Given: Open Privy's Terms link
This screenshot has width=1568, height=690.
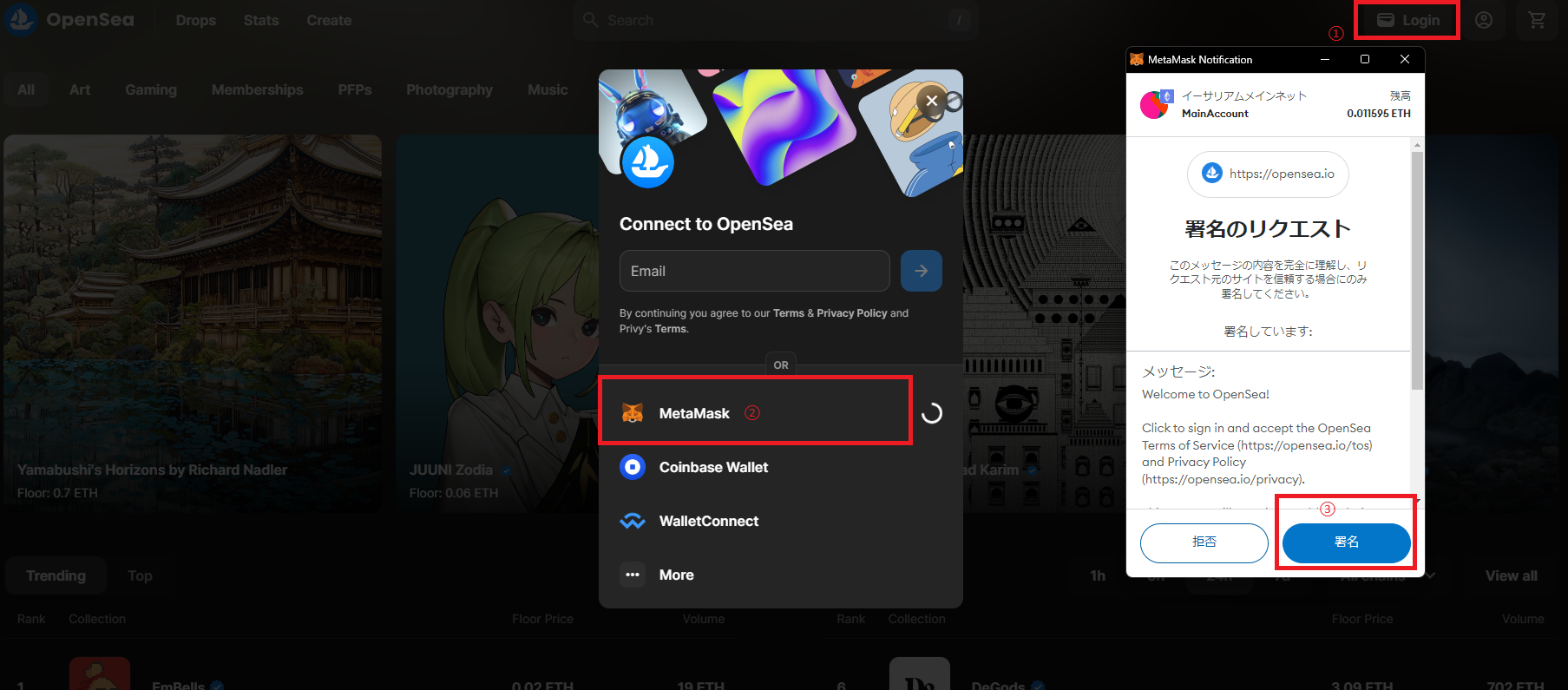Looking at the screenshot, I should [671, 329].
